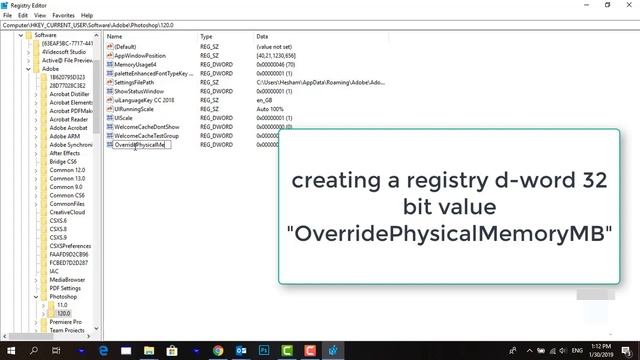Select the WelcomeCacheDontShow value name
The width and height of the screenshot is (640, 360).
point(147,127)
